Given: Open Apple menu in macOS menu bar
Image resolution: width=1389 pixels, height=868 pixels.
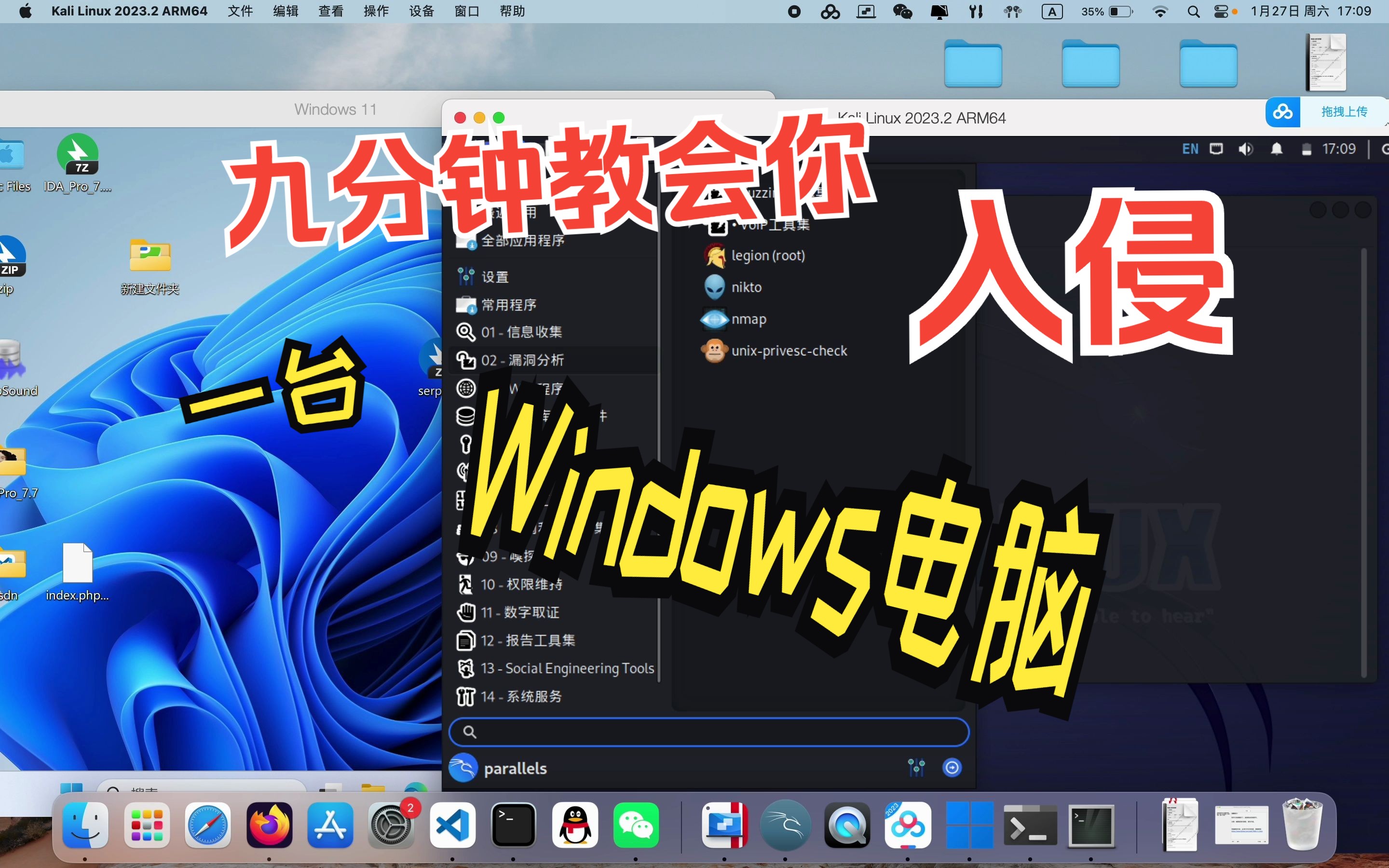Looking at the screenshot, I should [x=25, y=12].
